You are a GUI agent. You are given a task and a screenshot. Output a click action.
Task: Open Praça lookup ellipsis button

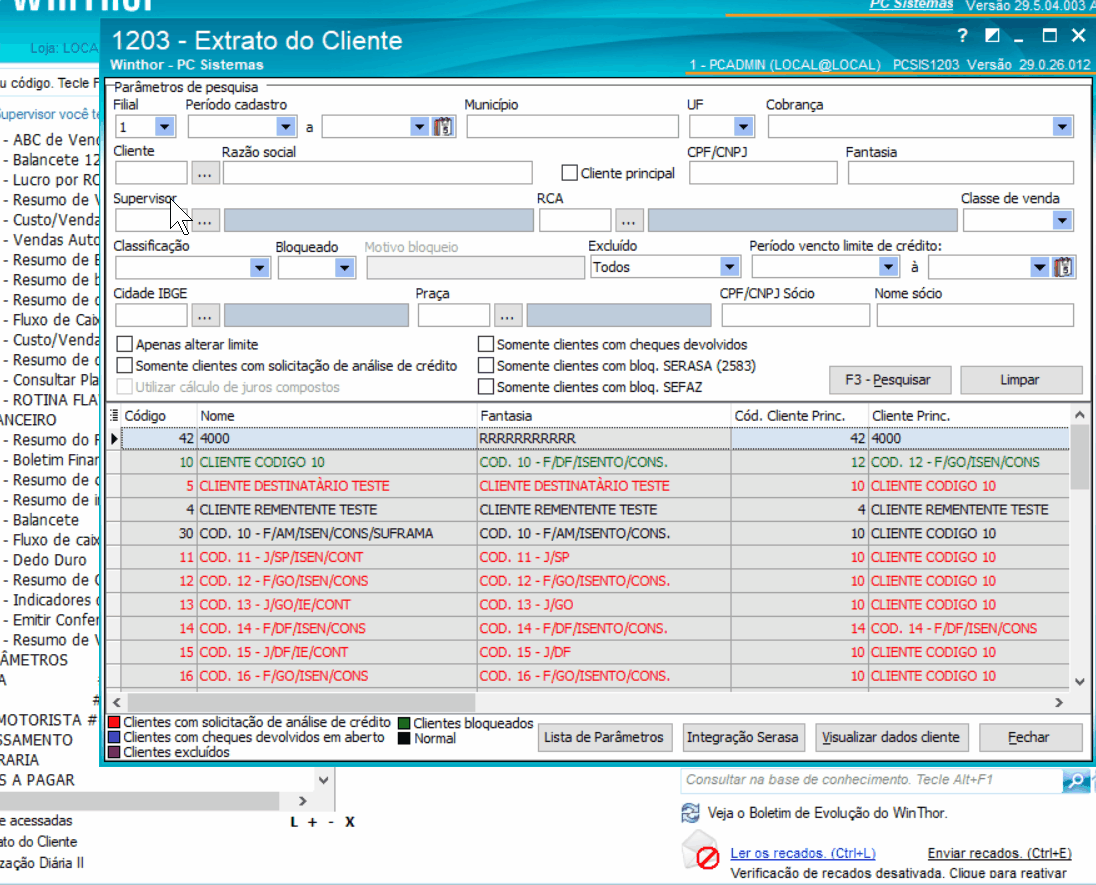coord(507,316)
